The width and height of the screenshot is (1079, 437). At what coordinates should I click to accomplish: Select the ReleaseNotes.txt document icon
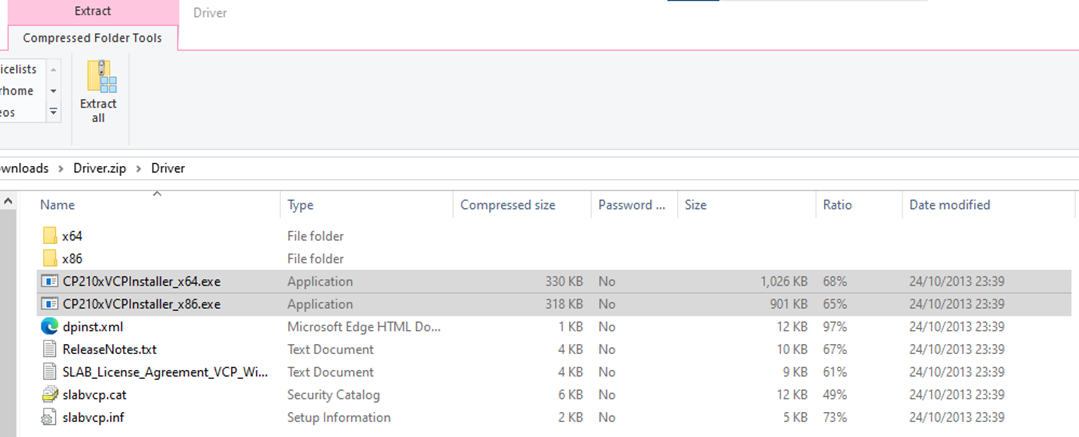tap(50, 350)
